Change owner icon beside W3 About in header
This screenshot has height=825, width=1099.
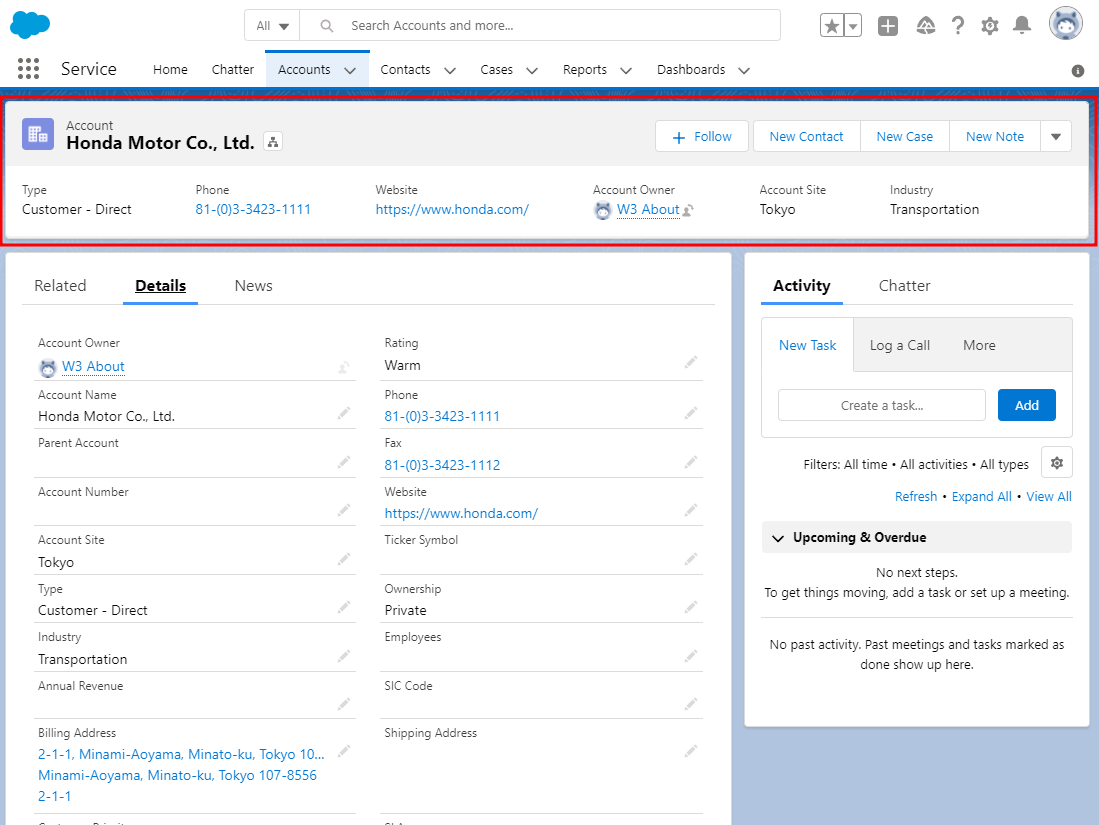688,210
